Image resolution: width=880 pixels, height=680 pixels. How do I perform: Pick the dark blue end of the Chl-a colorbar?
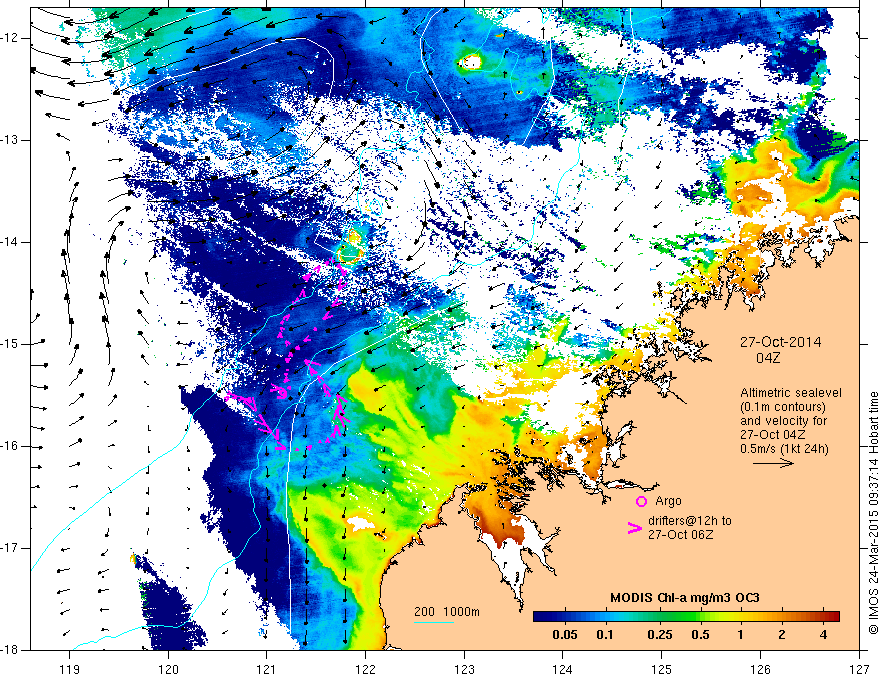click(x=540, y=616)
